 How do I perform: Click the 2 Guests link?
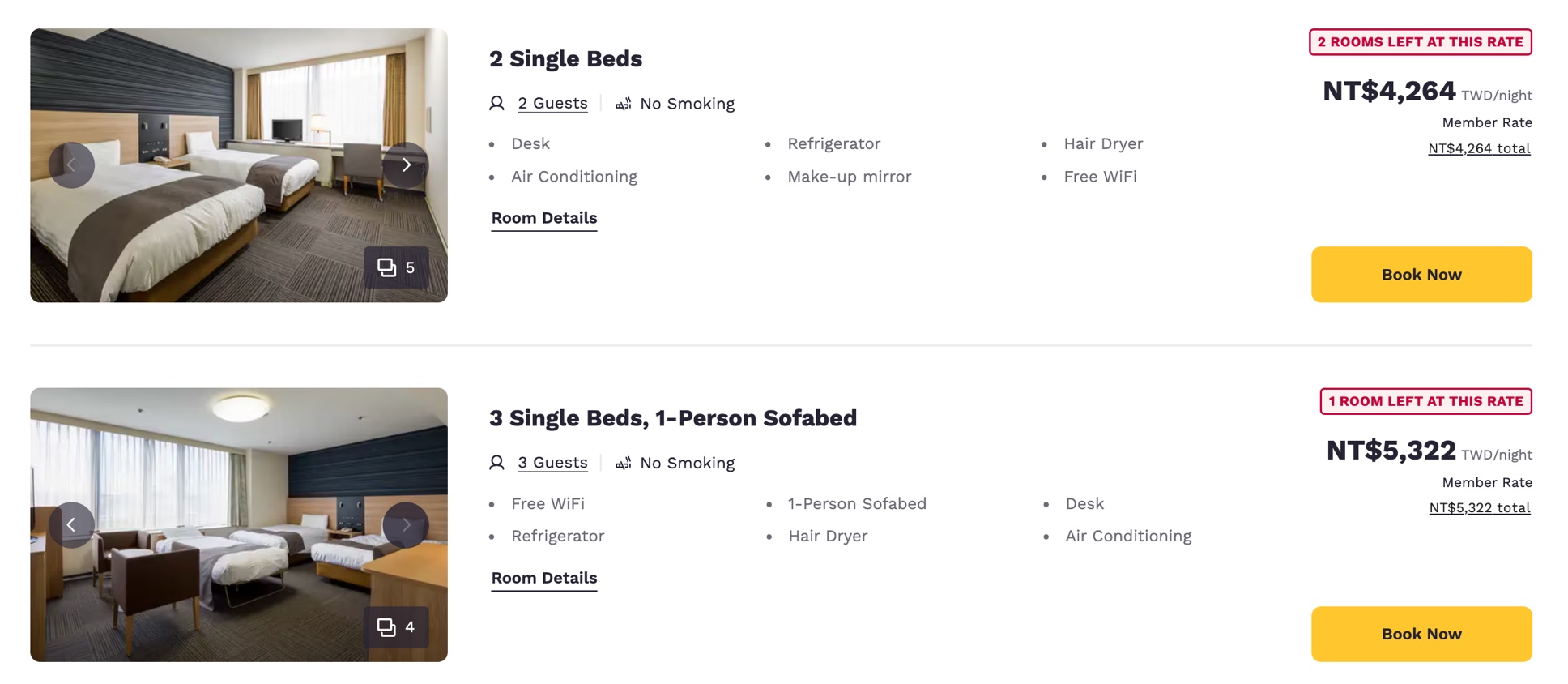552,104
